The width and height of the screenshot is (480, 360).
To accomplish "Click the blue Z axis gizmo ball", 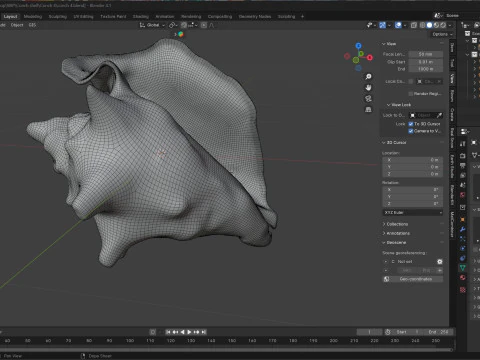I will coord(358,46).
